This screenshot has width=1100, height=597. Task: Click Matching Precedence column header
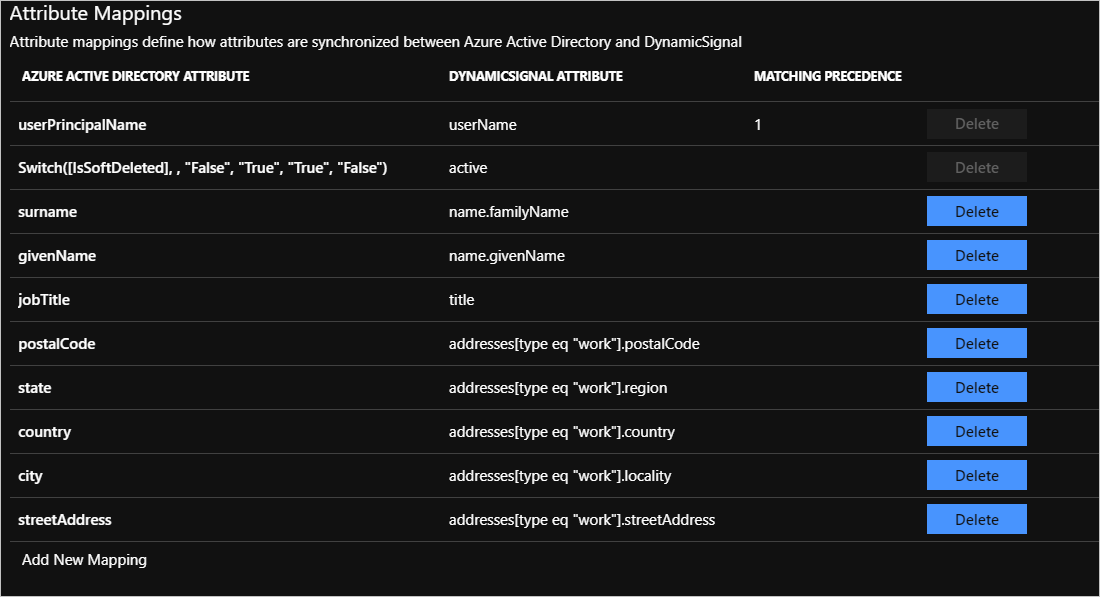(828, 76)
